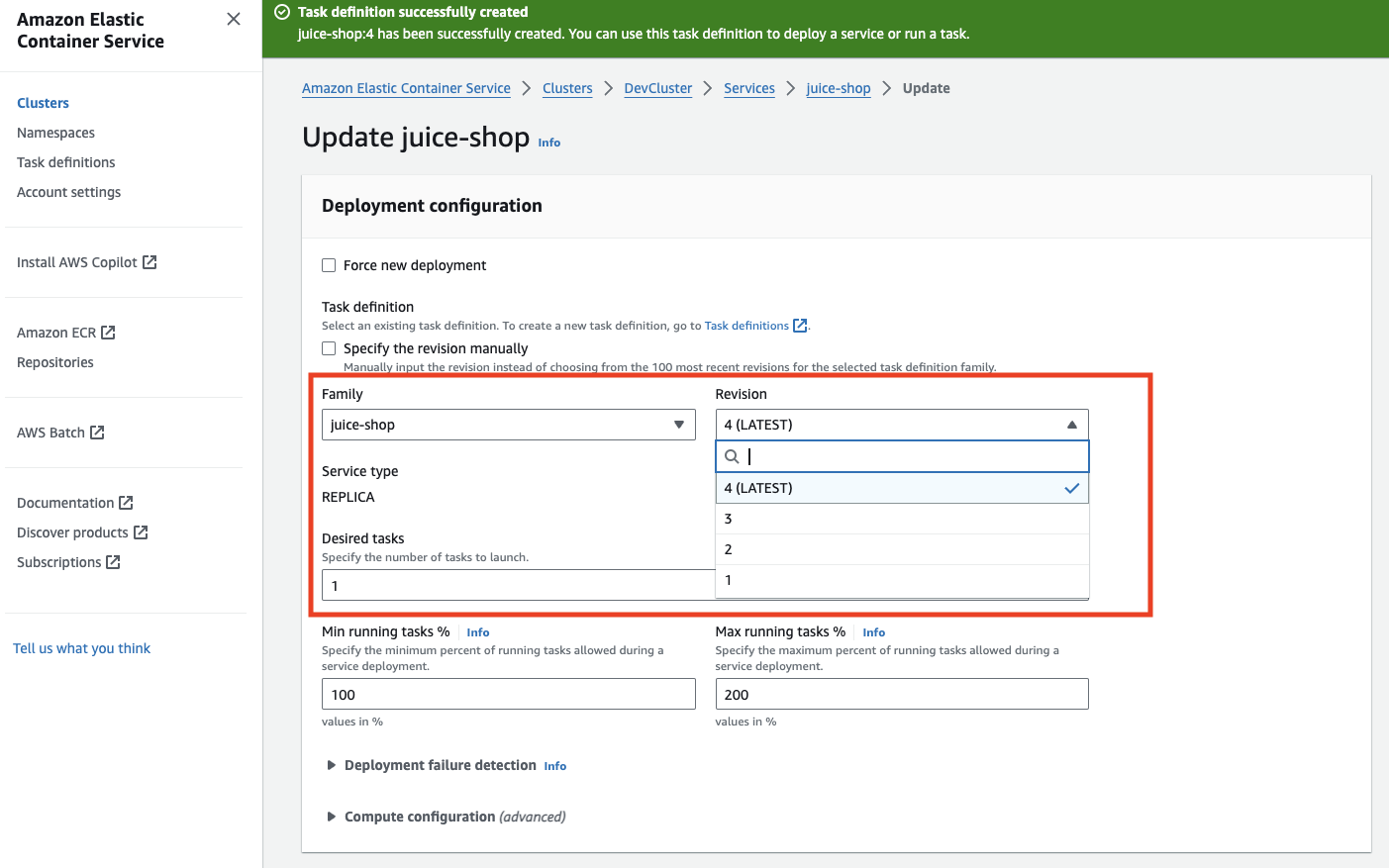Expand Compute configuration (advanced) section
This screenshot has width=1389, height=868.
[332, 818]
